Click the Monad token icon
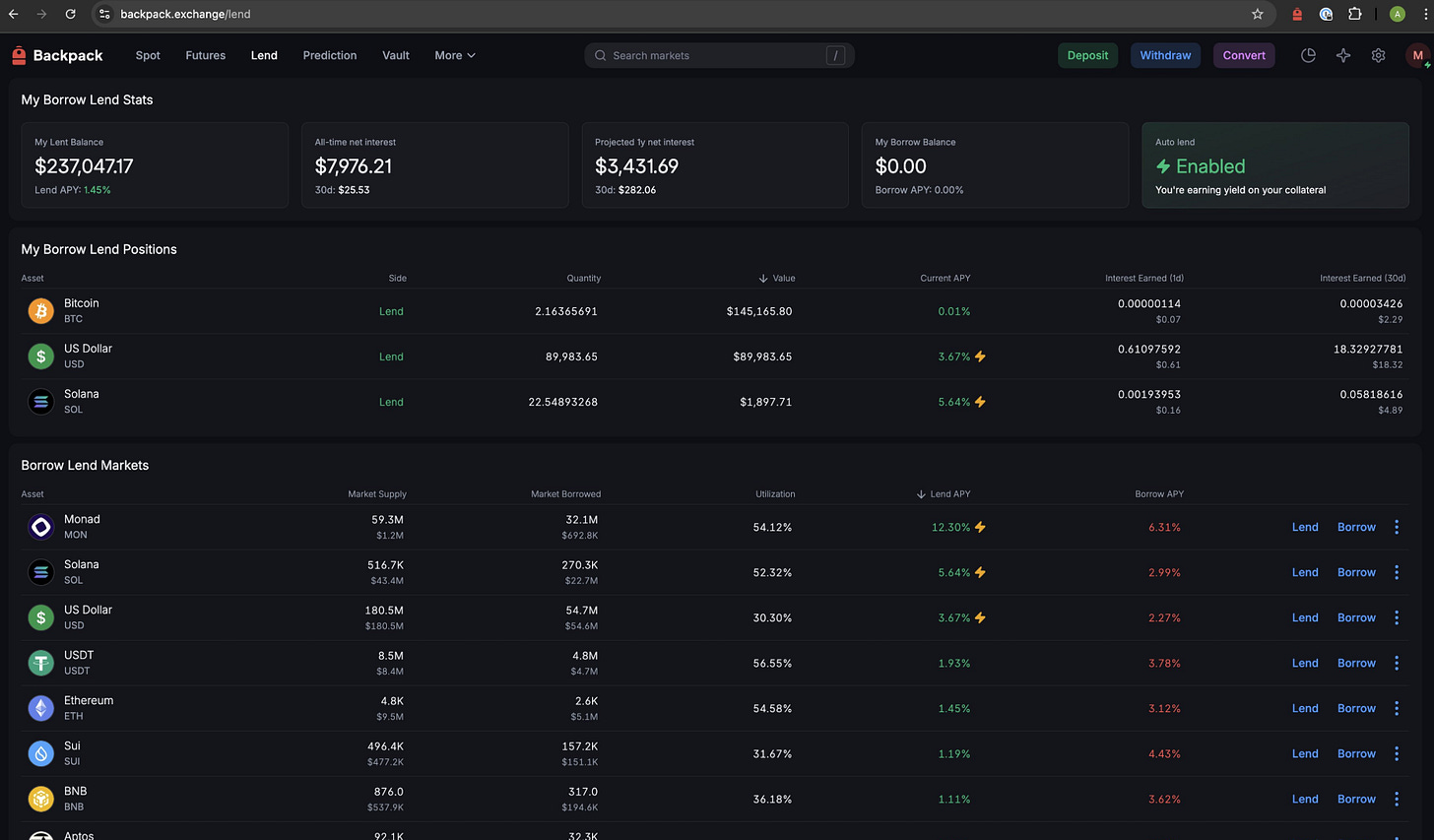 point(40,527)
